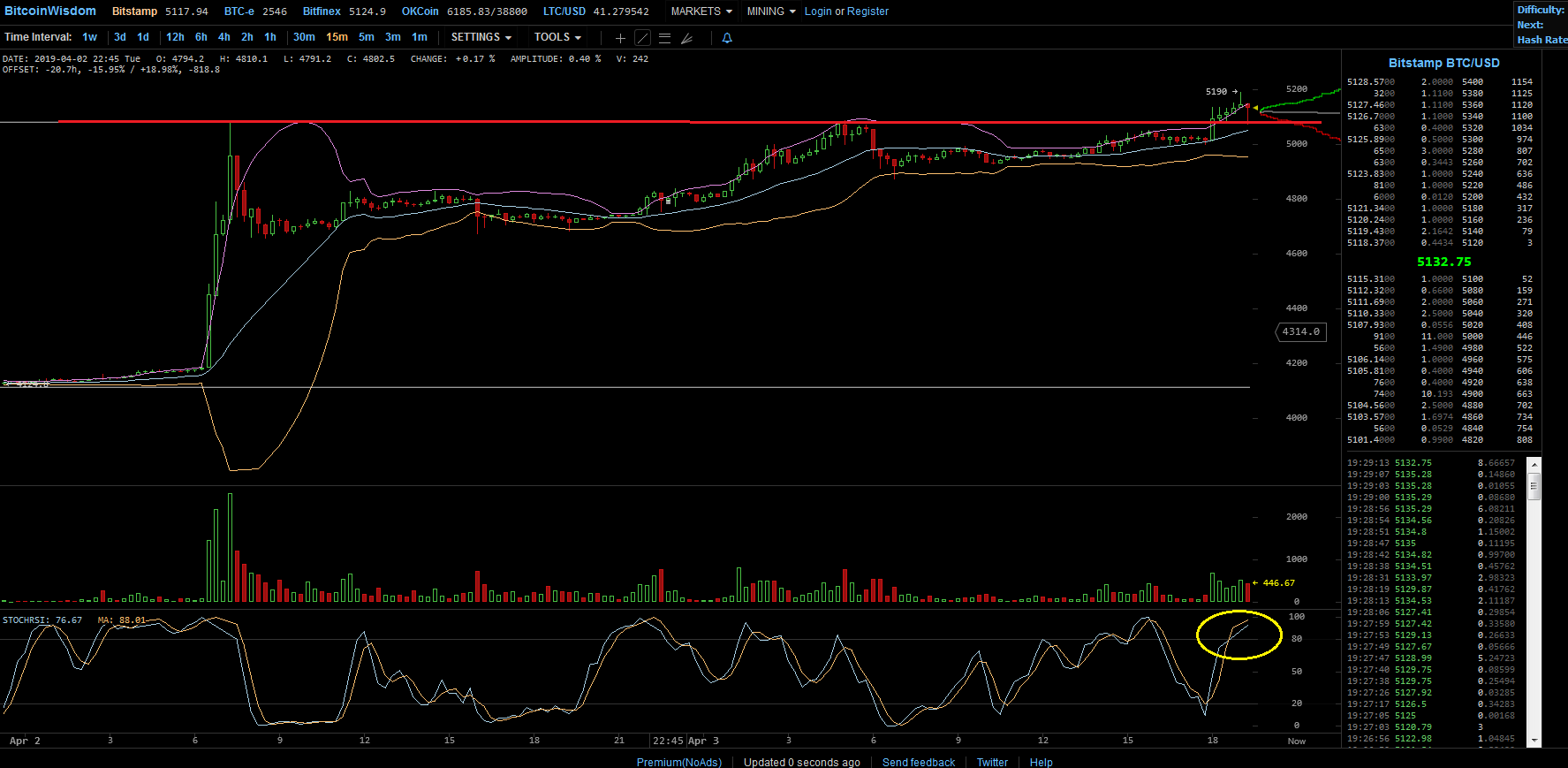Click the Send feedback link
This screenshot has width=1568, height=768.
click(x=919, y=762)
